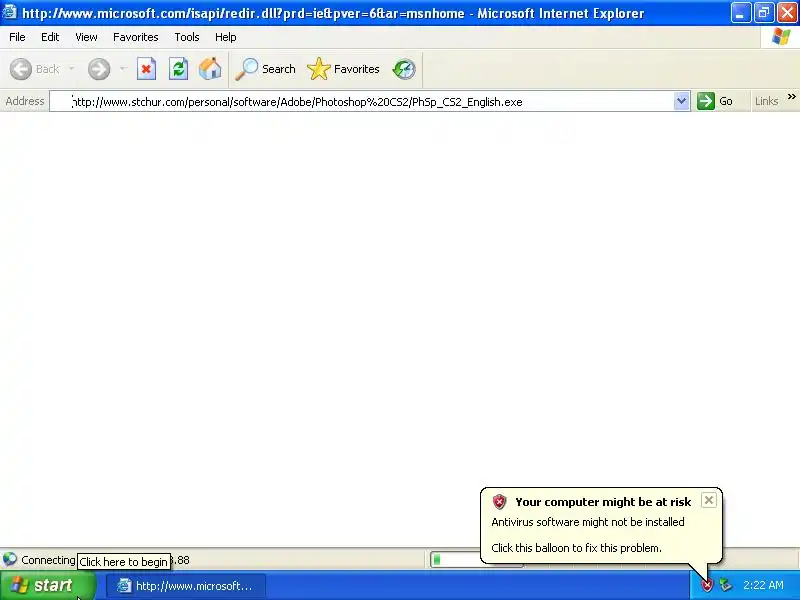Click the globe icon in the status bar

10,560
